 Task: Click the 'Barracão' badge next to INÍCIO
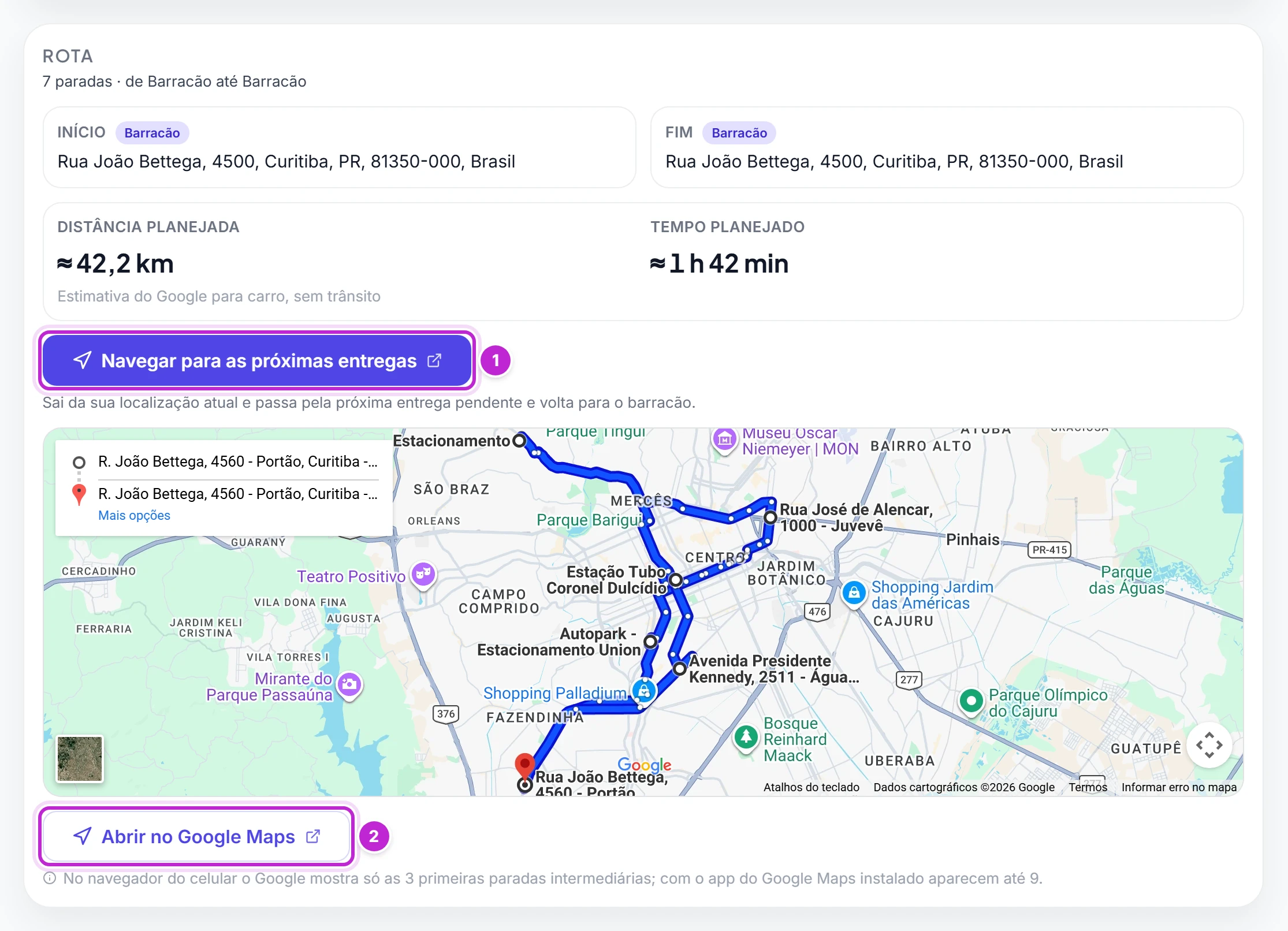click(152, 133)
